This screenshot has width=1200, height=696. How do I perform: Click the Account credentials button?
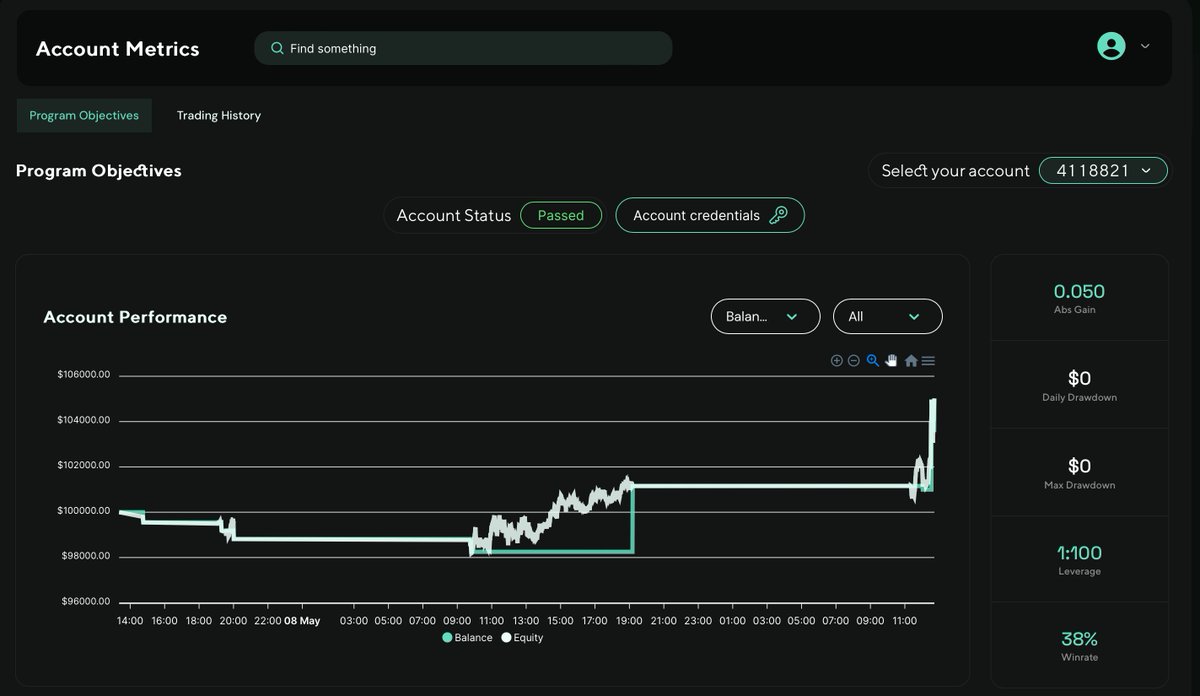tap(710, 215)
